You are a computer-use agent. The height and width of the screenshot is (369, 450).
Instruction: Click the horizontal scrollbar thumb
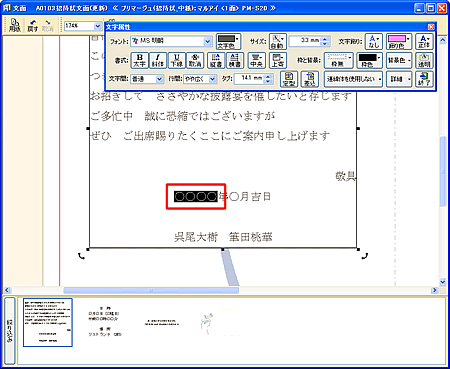[151, 290]
